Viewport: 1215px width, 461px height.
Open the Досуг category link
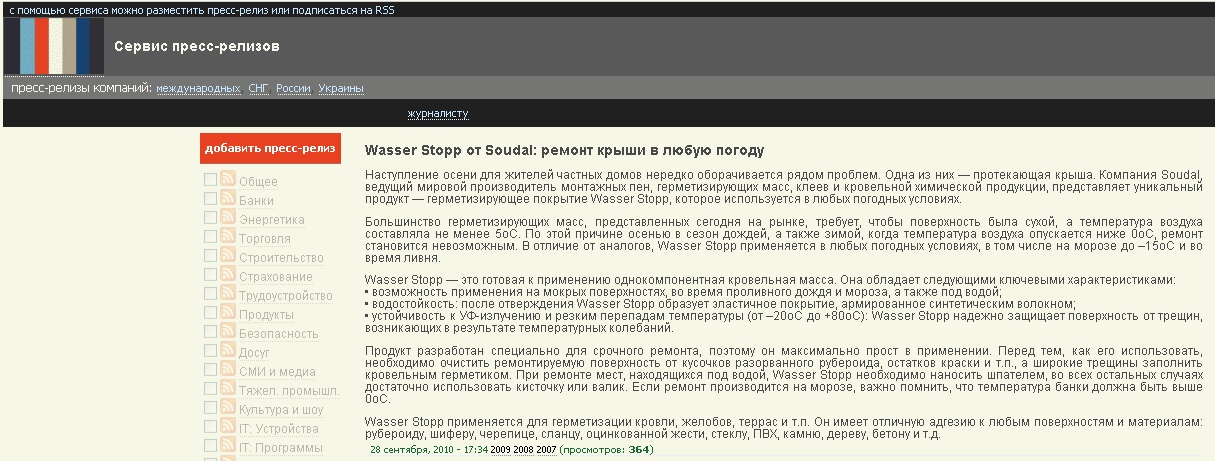point(254,353)
